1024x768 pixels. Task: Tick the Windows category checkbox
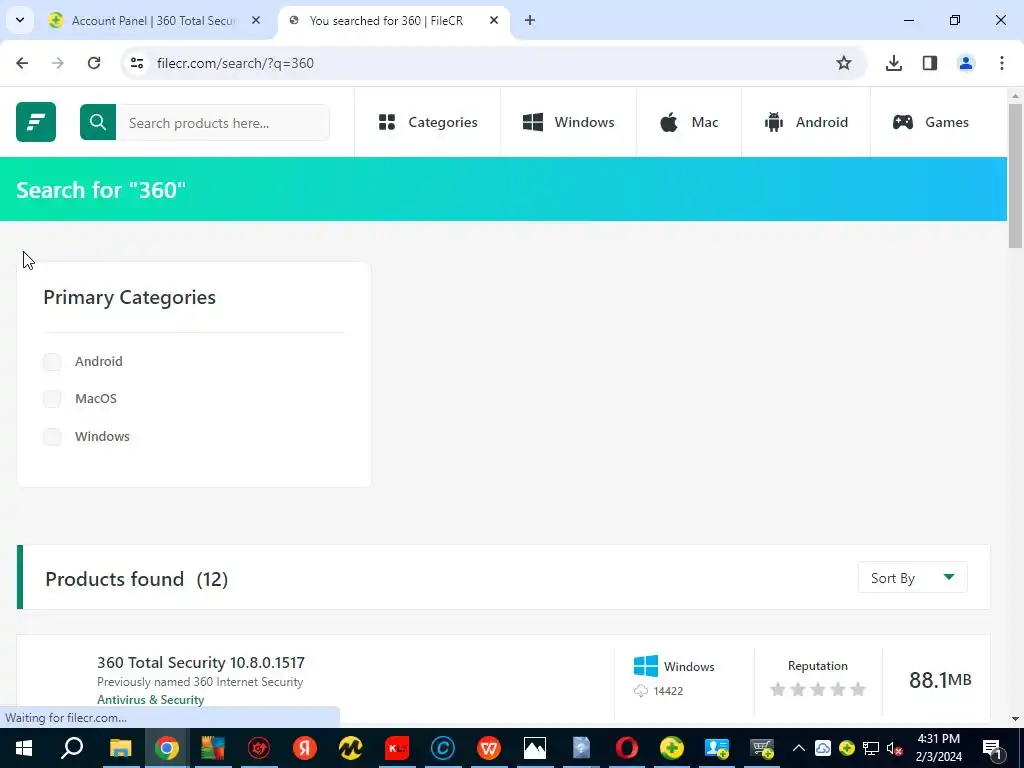coord(52,436)
